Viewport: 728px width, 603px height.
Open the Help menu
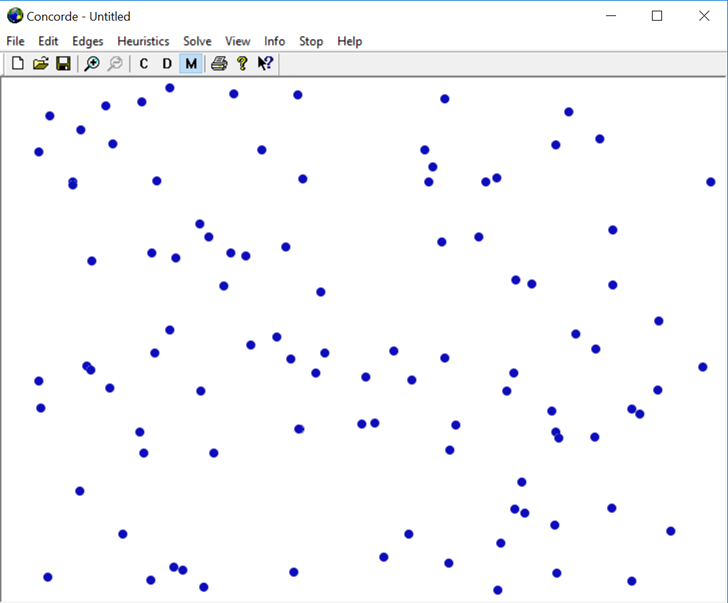coord(350,41)
